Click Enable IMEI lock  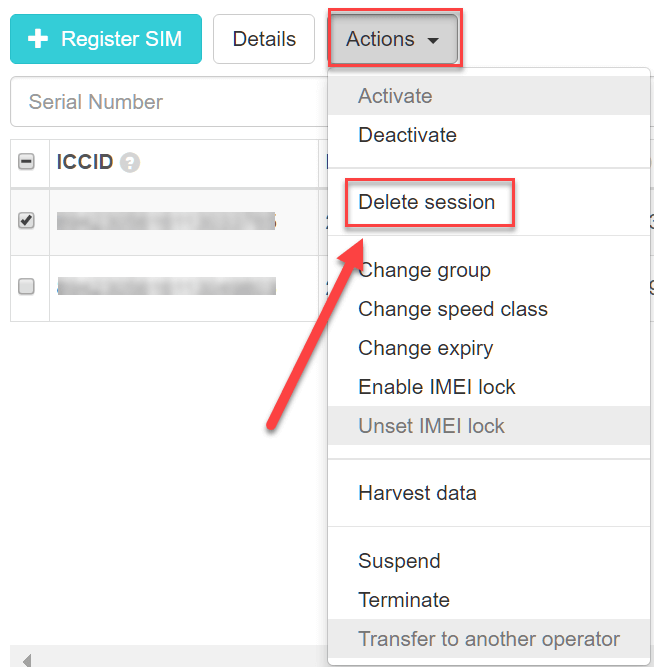[x=437, y=387]
